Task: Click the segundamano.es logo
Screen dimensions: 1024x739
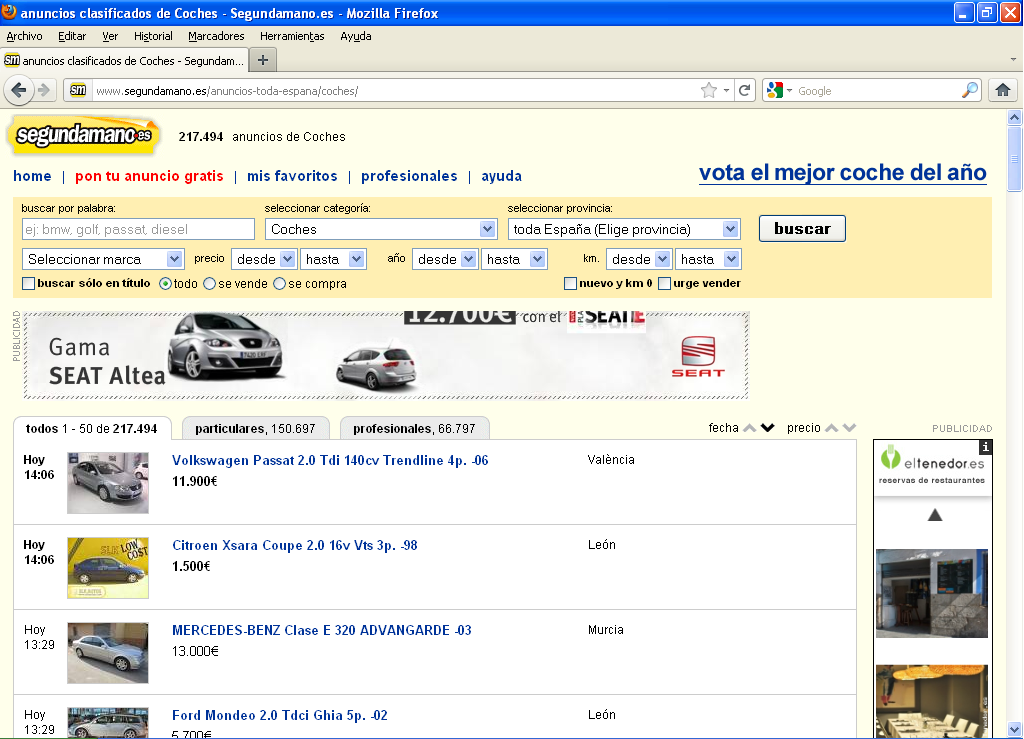Action: click(x=84, y=136)
